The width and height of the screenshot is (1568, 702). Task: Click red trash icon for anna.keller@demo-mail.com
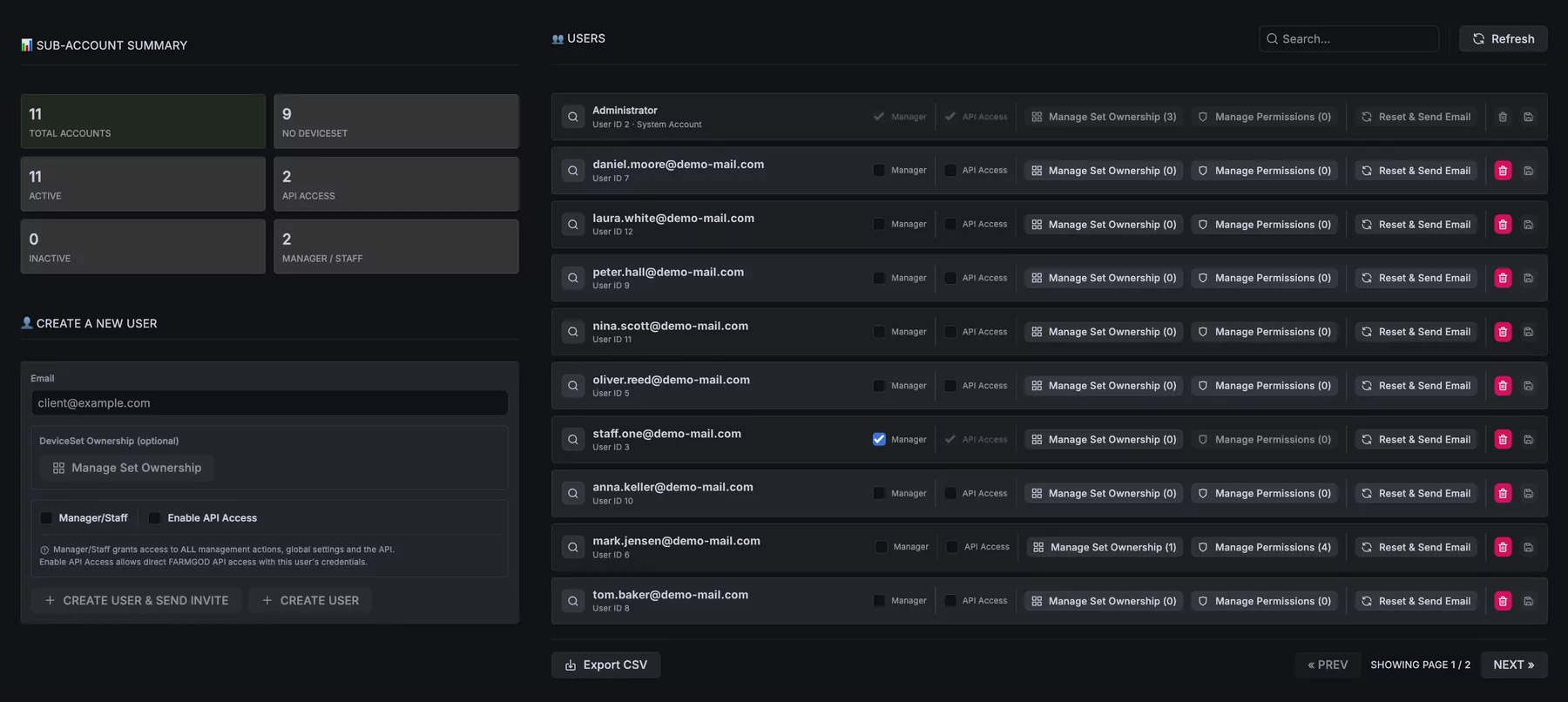(1503, 493)
